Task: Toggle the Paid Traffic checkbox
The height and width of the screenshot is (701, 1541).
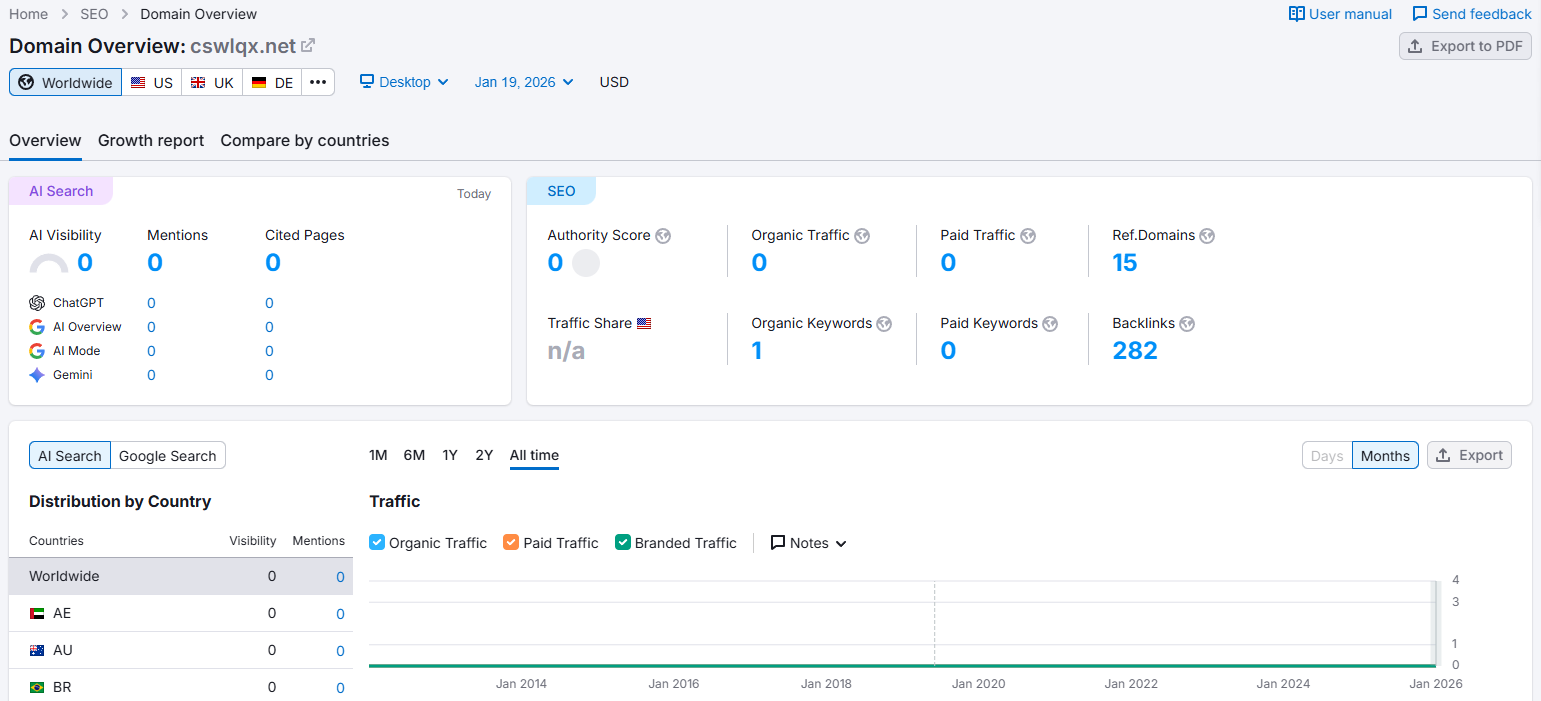Action: [511, 542]
